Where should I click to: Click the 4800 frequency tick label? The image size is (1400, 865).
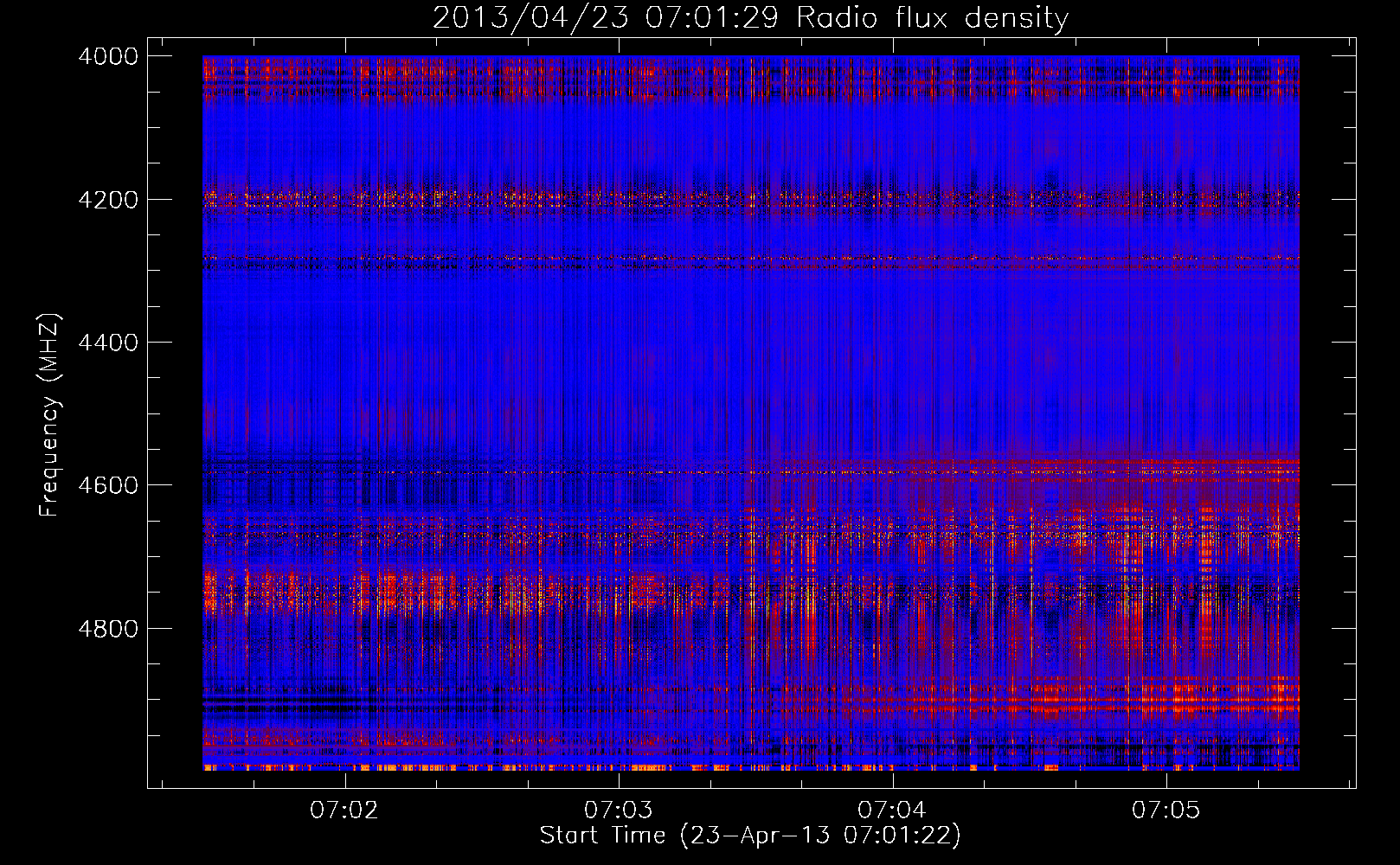point(108,628)
